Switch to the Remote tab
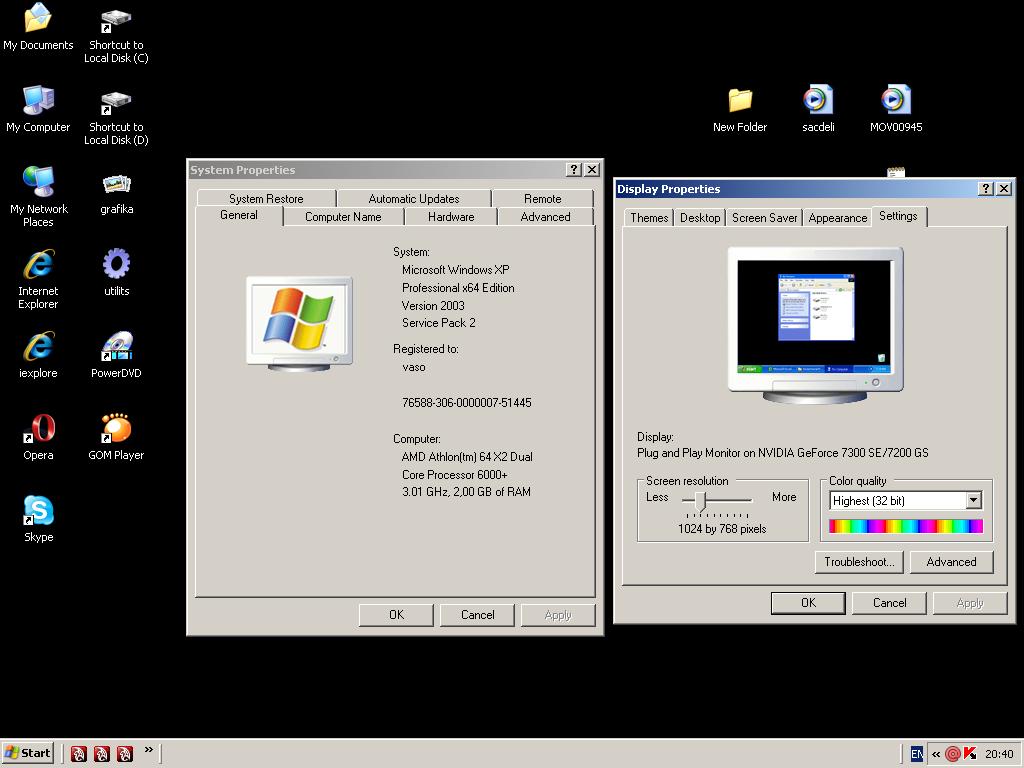 coord(542,199)
